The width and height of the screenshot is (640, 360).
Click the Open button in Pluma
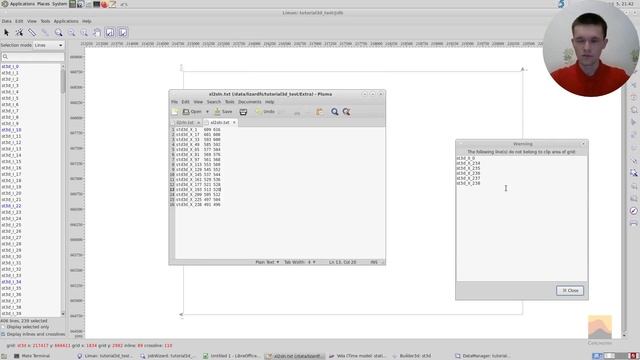click(192, 112)
